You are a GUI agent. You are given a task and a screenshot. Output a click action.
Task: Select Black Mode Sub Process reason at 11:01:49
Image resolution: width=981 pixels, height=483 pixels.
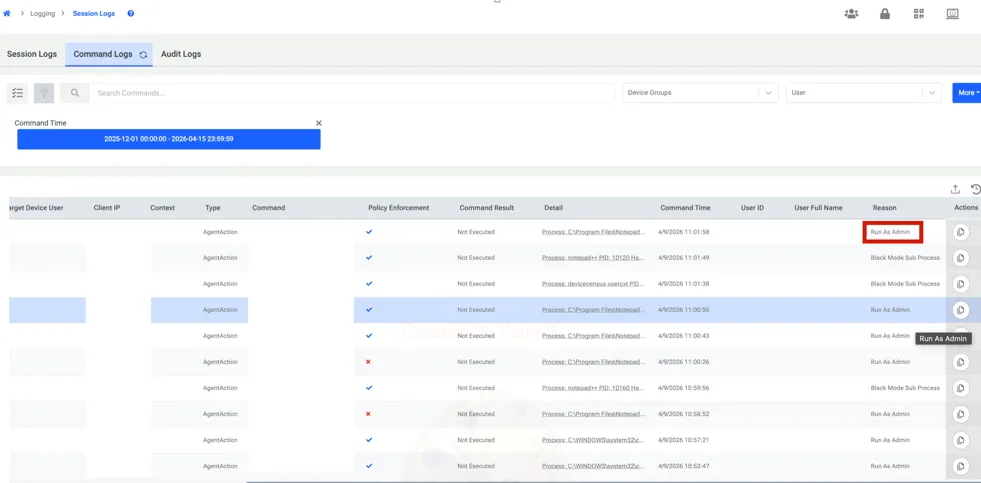pyautogui.click(x=905, y=258)
